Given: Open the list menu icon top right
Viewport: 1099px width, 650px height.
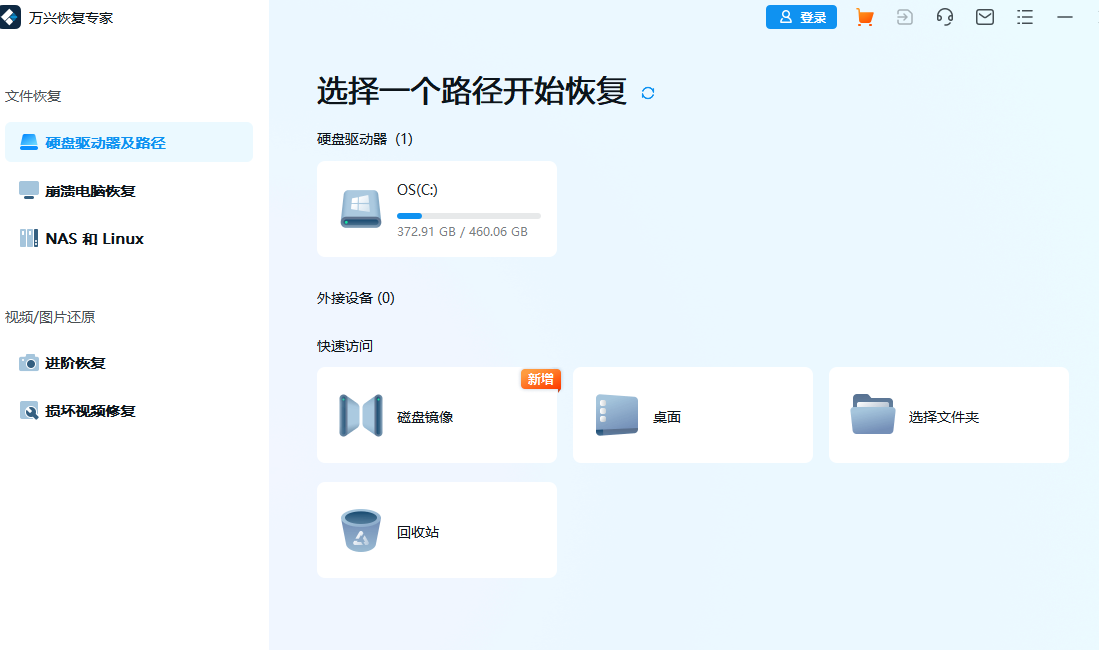Looking at the screenshot, I should [1024, 17].
